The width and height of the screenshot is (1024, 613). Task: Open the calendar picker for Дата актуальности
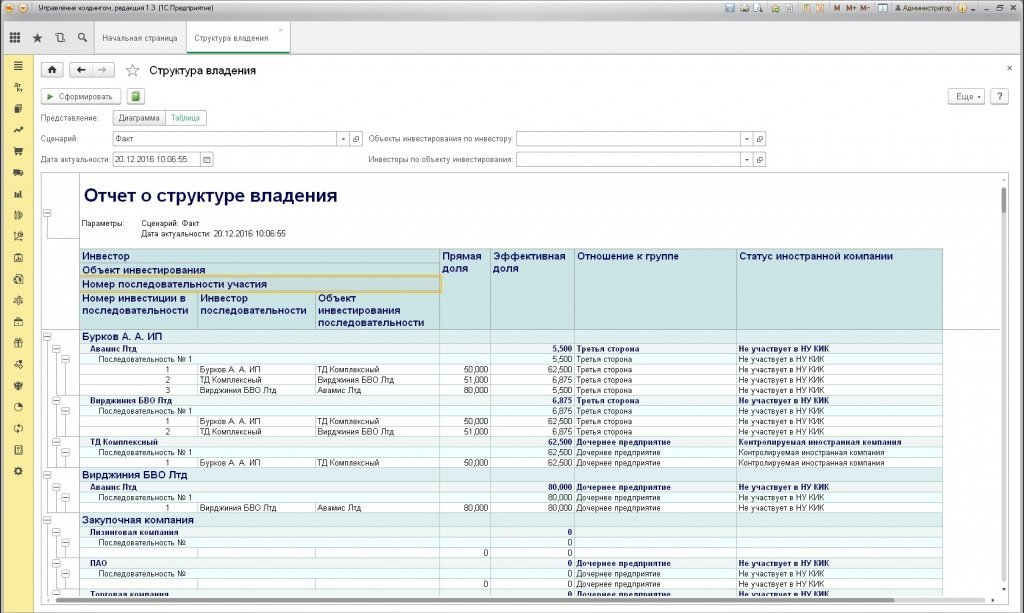click(207, 159)
